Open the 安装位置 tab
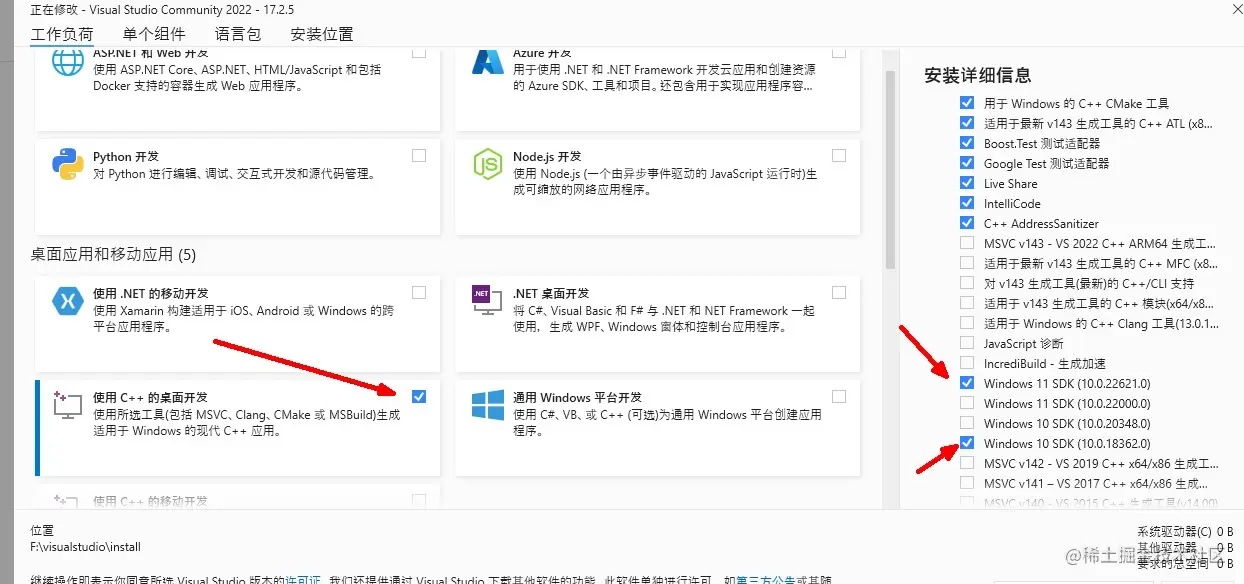Viewport: 1244px width, 584px height. click(322, 34)
